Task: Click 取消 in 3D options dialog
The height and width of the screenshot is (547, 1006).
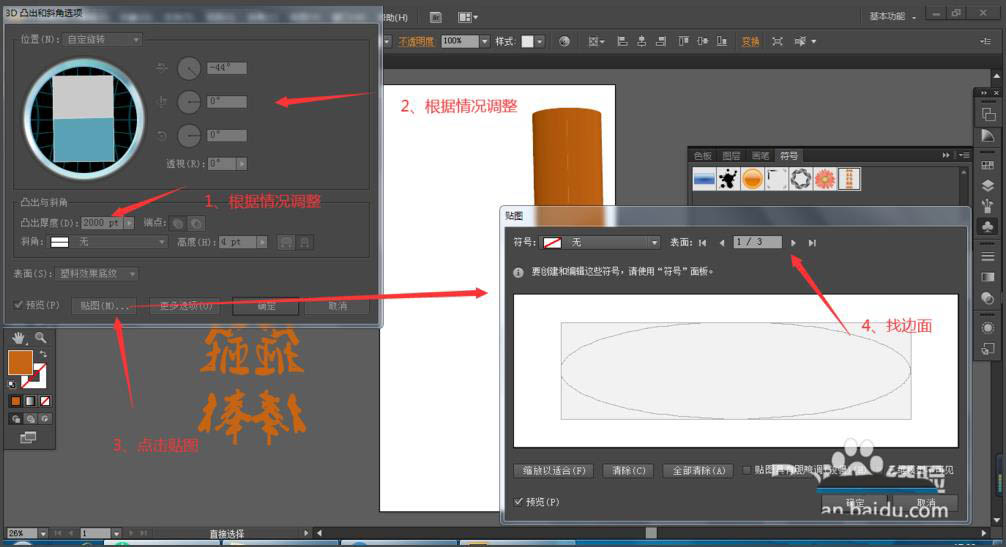Action: click(x=337, y=307)
